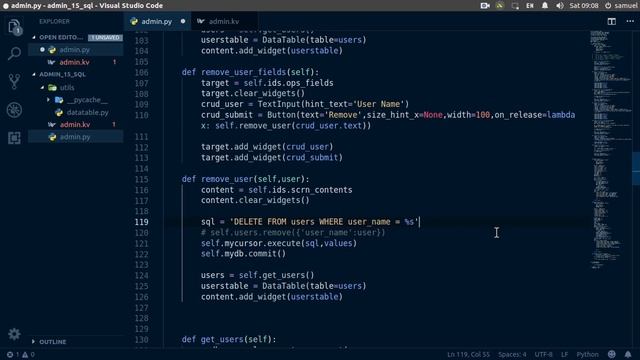
Task: Open the EN keyboard layout indicator
Action: tap(530, 6)
